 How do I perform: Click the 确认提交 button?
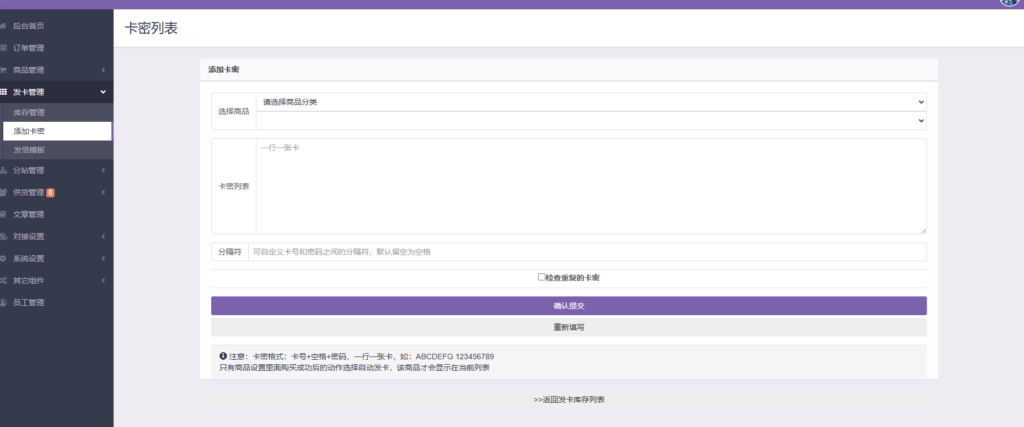(569, 306)
